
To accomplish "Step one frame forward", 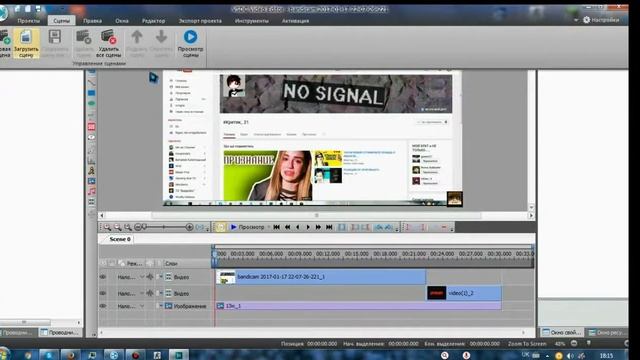I will [x=308, y=227].
